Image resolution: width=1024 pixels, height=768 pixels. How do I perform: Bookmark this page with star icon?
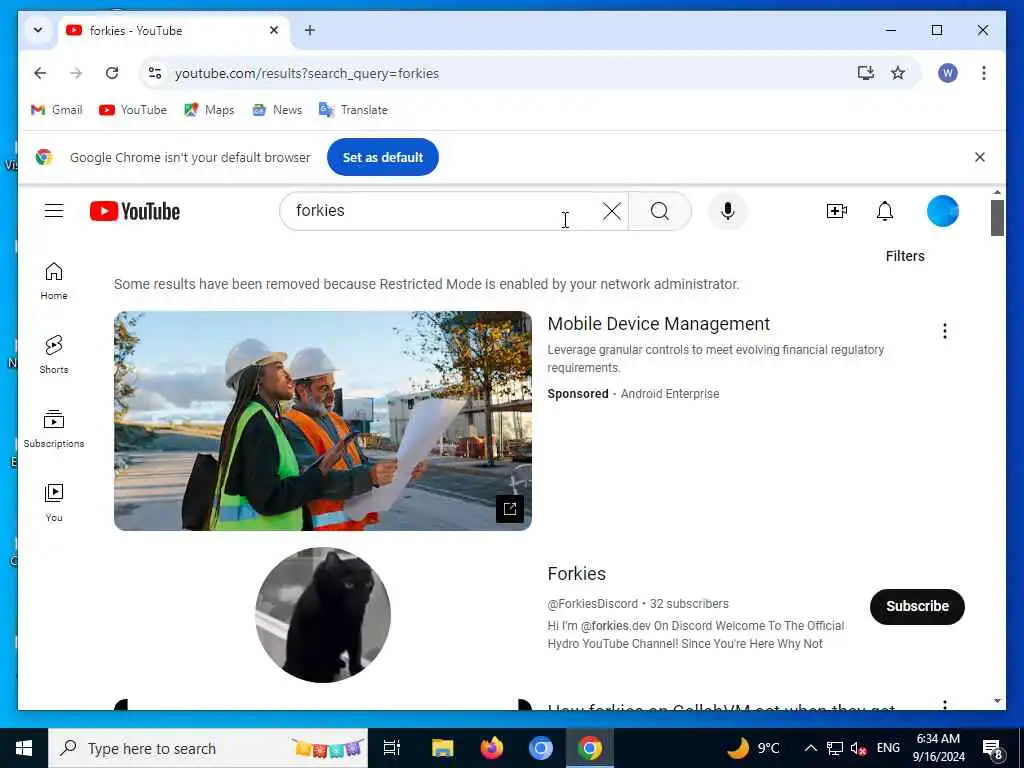click(898, 73)
